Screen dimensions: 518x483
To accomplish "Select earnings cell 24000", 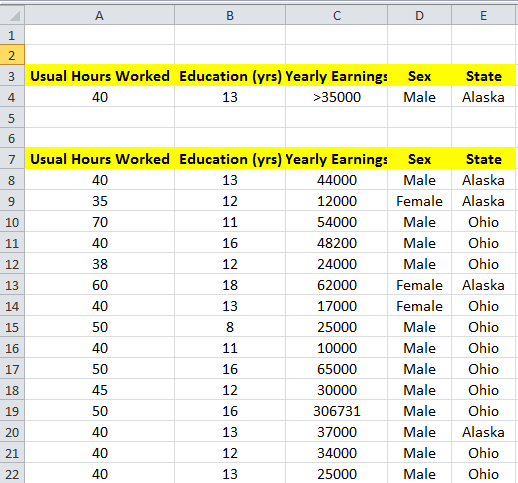I will click(x=337, y=264).
